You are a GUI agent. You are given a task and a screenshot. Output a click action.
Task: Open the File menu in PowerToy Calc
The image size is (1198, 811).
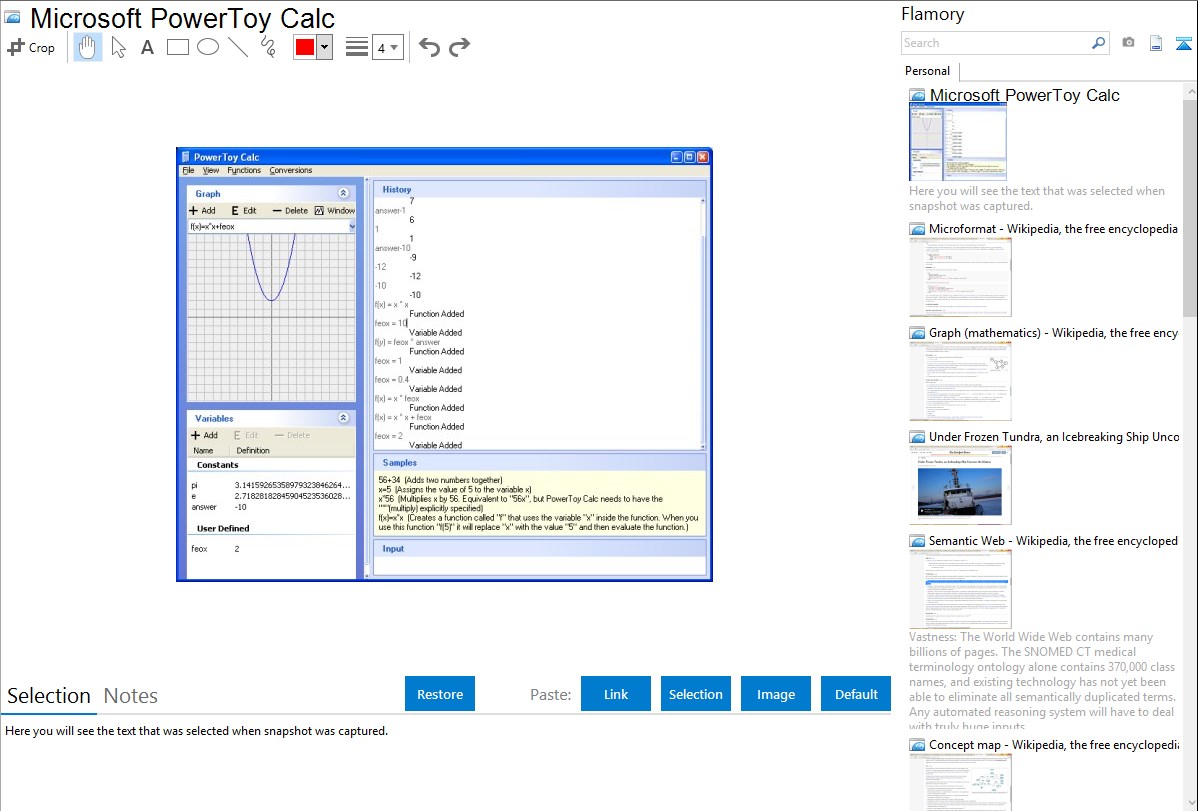(x=189, y=170)
